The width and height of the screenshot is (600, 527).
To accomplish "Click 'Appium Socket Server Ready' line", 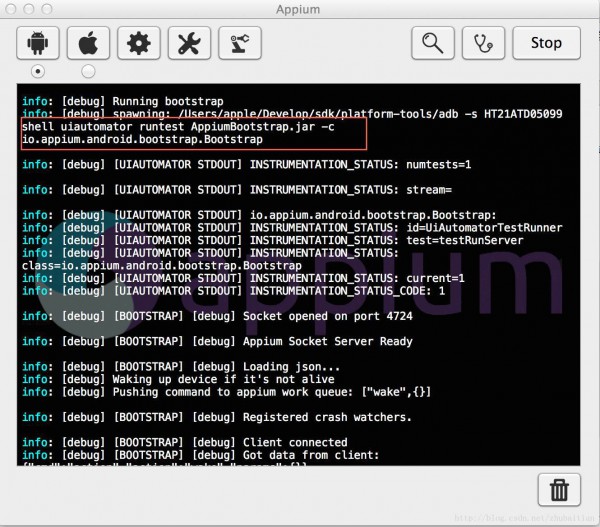I will coord(217,341).
